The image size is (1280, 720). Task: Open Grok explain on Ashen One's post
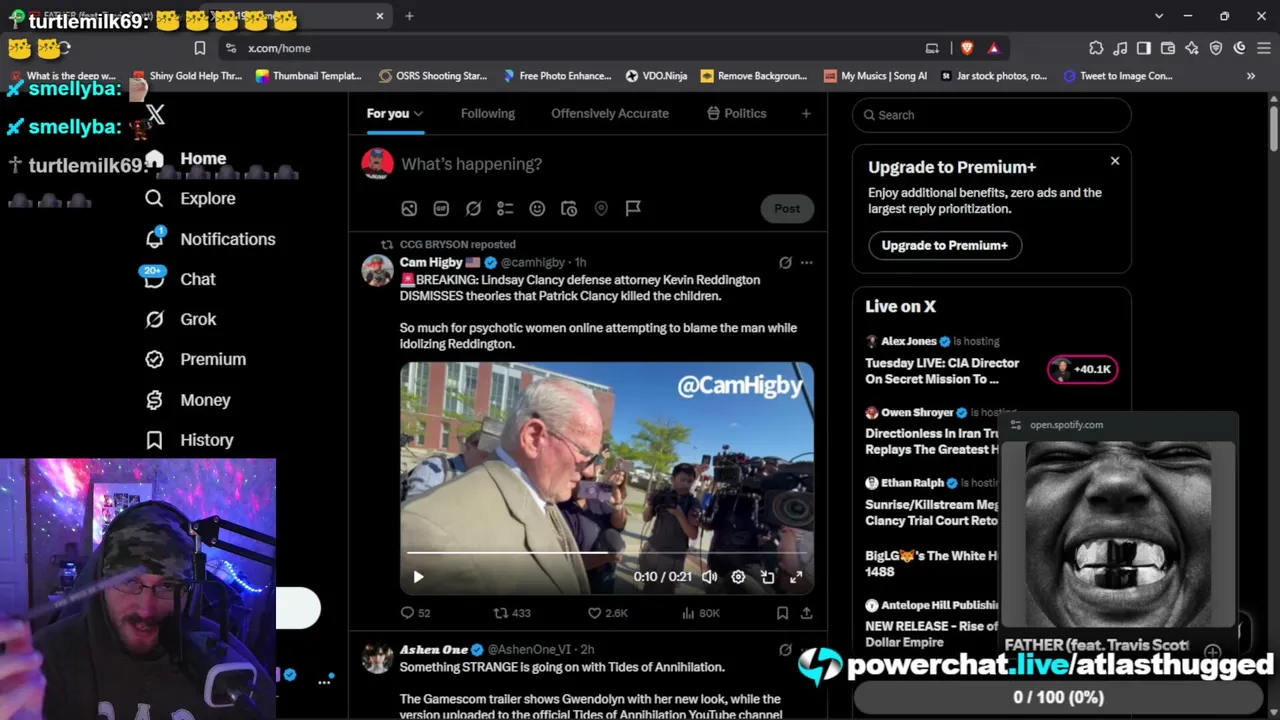tap(785, 650)
